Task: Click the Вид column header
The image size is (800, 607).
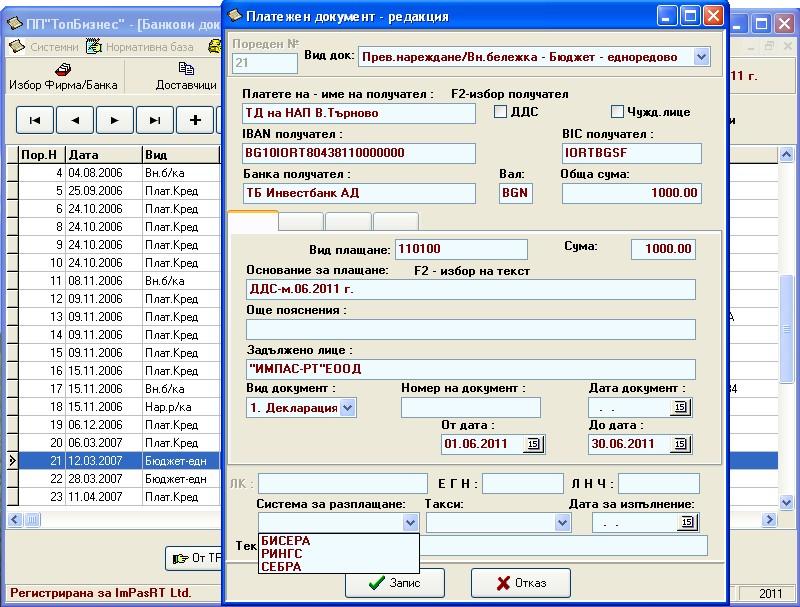Action: 181,155
